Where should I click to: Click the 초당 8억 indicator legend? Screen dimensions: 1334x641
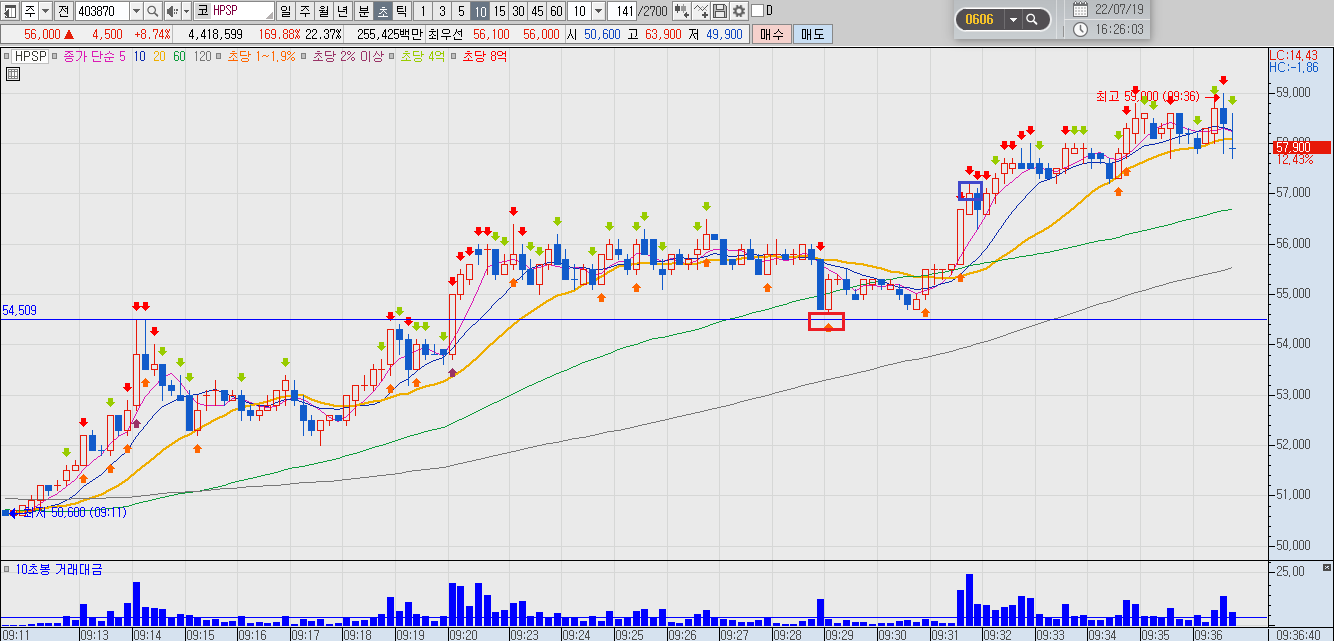coord(484,56)
